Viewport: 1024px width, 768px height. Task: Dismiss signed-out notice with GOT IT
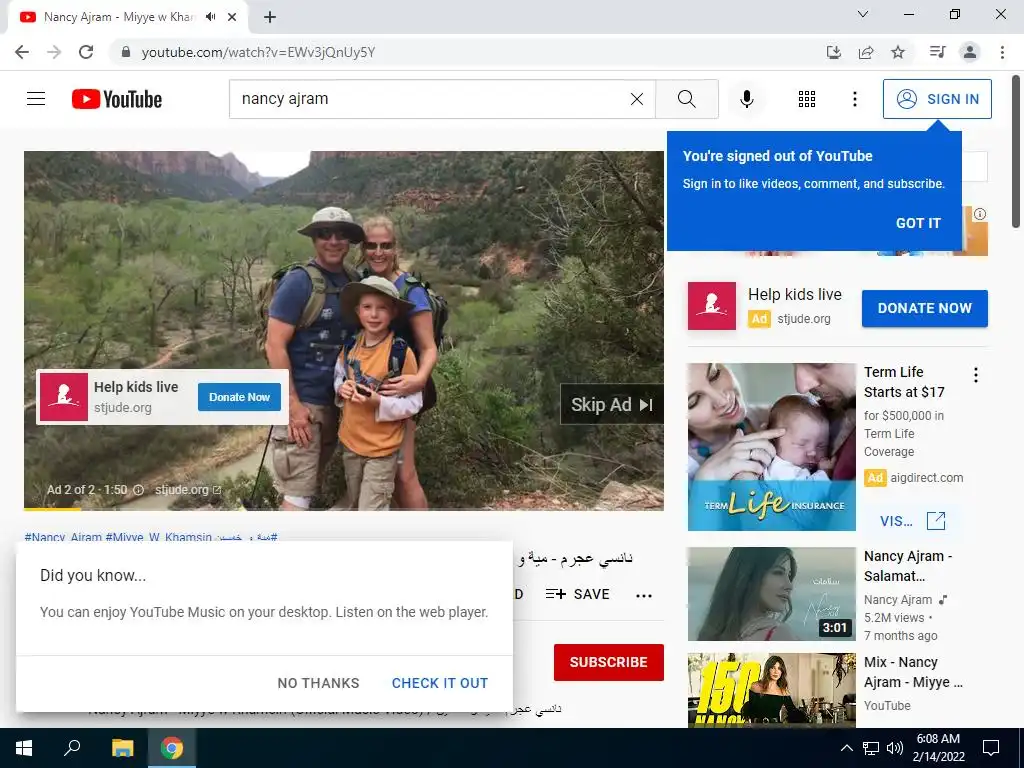(x=918, y=223)
